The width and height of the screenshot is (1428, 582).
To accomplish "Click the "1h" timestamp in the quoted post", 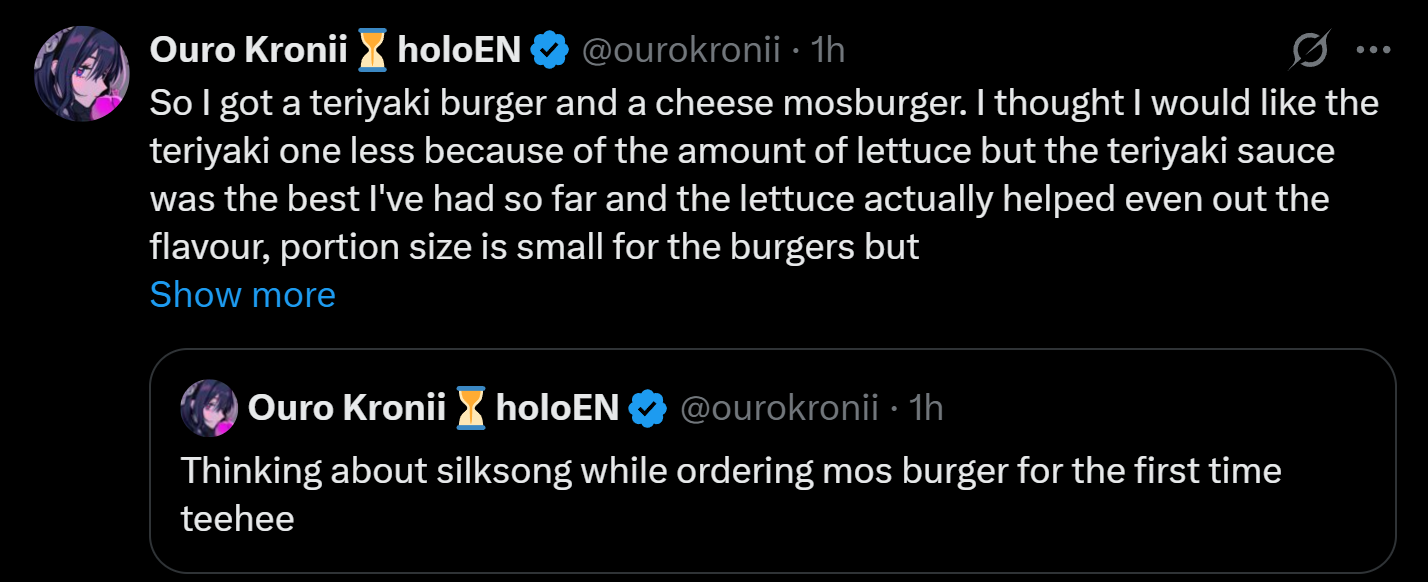I will point(926,408).
